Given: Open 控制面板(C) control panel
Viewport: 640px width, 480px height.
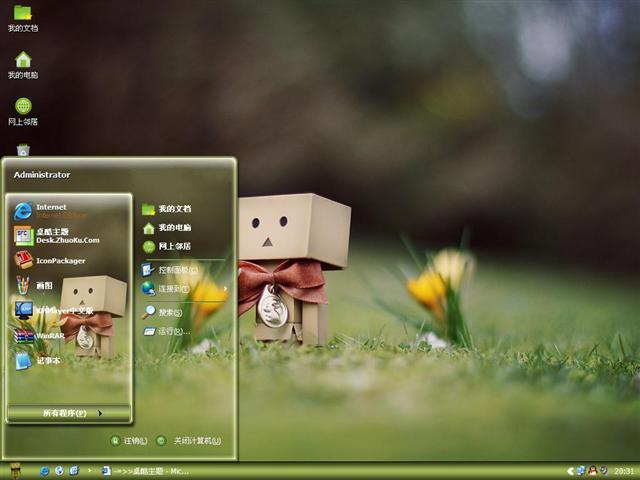Looking at the screenshot, I should [x=170, y=270].
